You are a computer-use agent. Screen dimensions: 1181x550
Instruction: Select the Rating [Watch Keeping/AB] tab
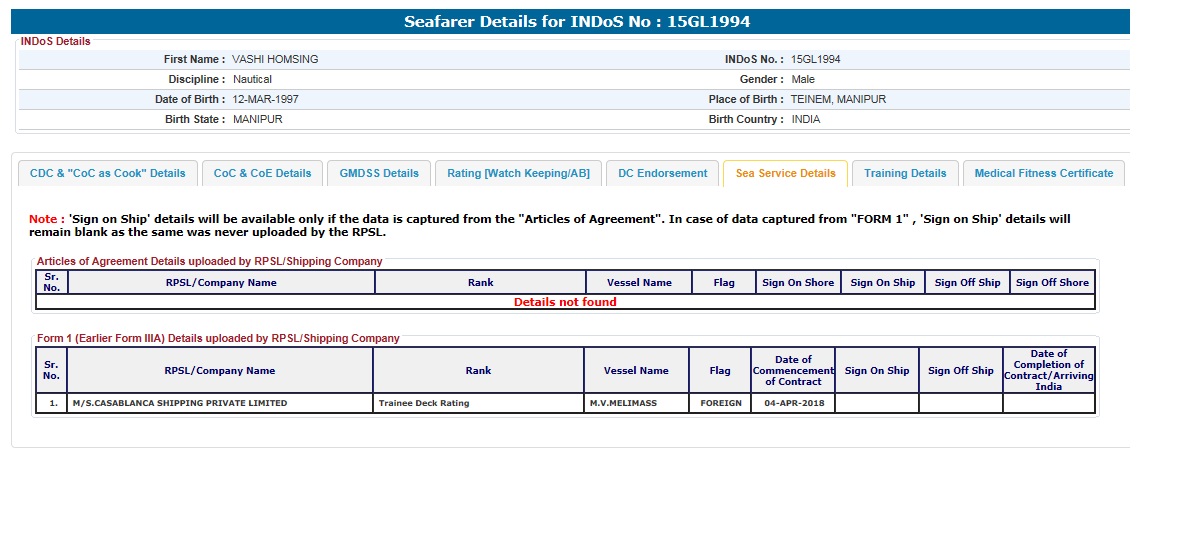coord(518,173)
